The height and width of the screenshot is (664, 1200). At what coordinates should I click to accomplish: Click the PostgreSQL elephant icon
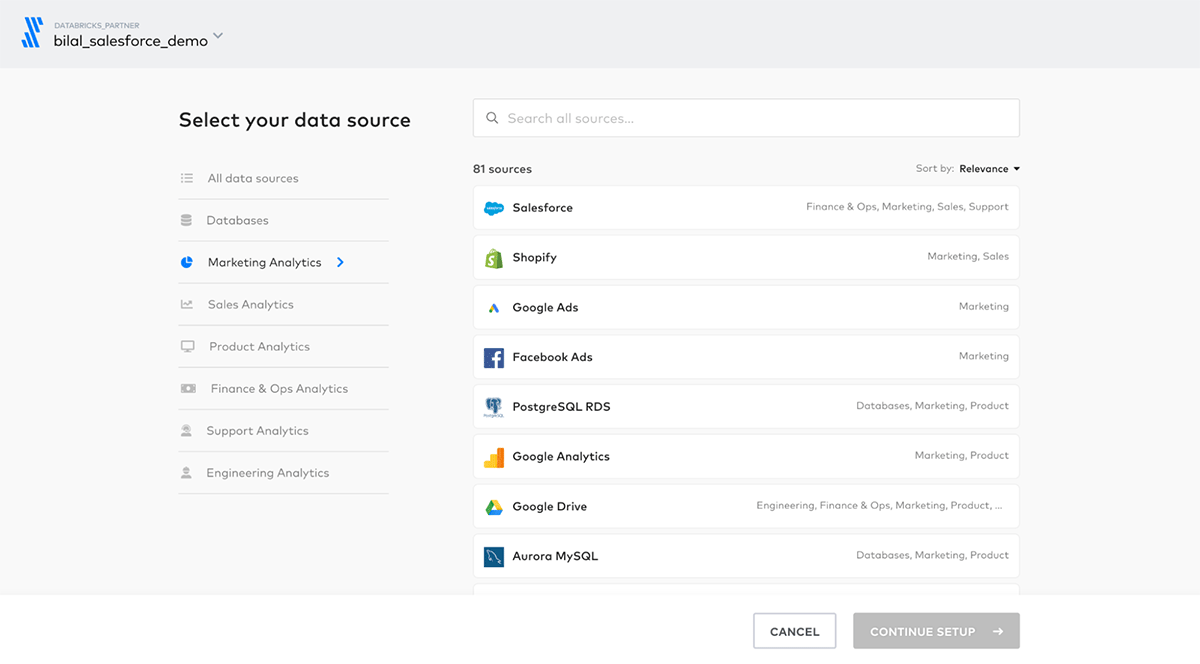coord(494,407)
